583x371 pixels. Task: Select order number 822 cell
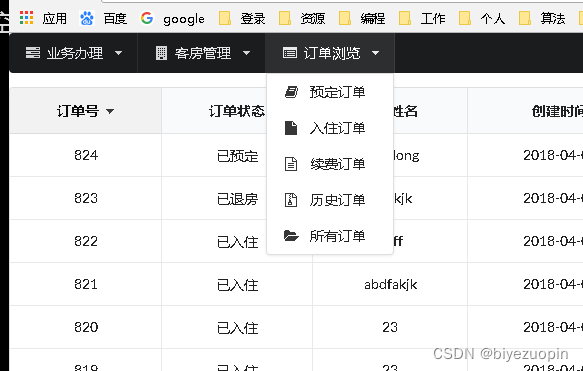[x=86, y=241]
